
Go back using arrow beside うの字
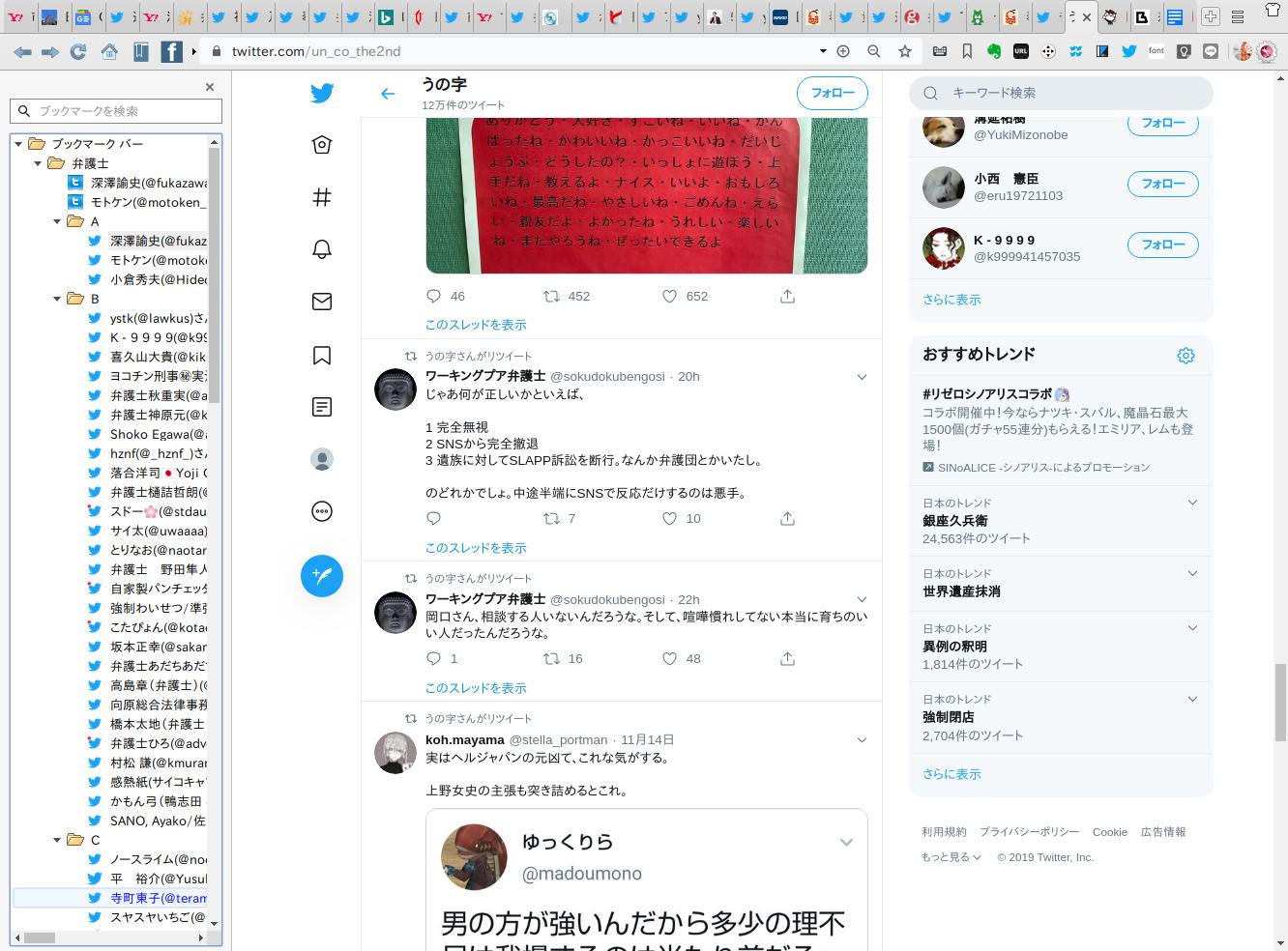pyautogui.click(x=388, y=94)
